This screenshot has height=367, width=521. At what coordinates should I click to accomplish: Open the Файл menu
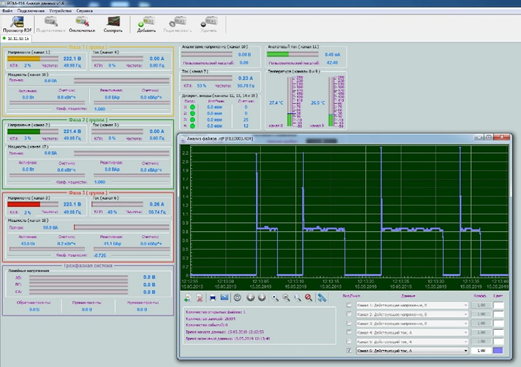(x=7, y=11)
